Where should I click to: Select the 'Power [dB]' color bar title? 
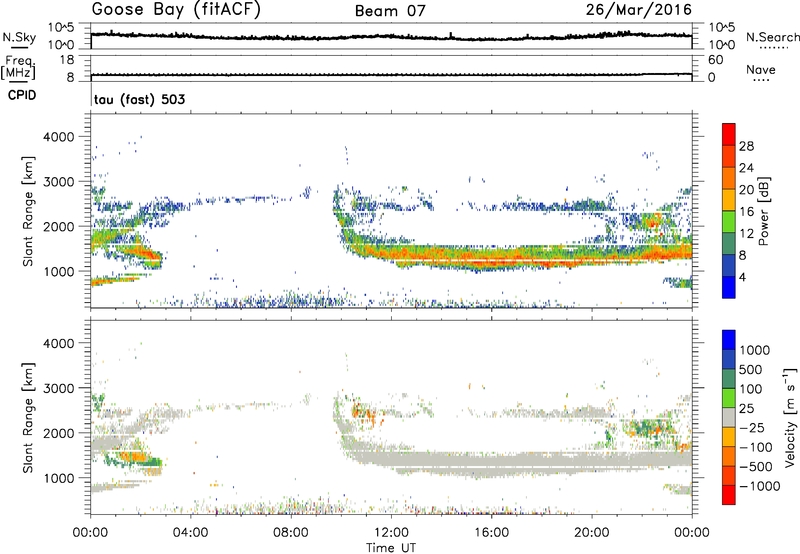pos(764,211)
